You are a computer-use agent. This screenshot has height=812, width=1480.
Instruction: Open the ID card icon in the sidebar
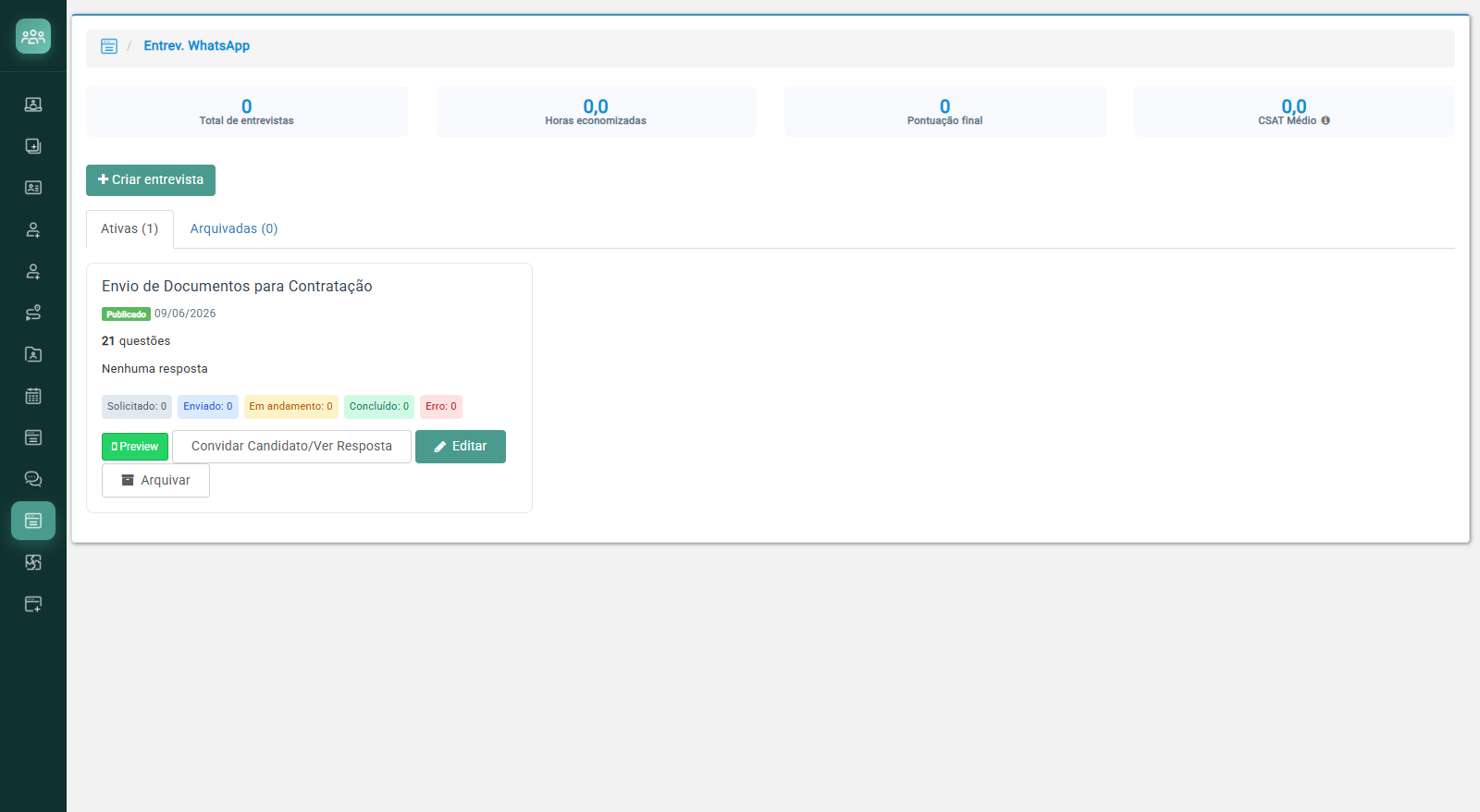pos(33,188)
